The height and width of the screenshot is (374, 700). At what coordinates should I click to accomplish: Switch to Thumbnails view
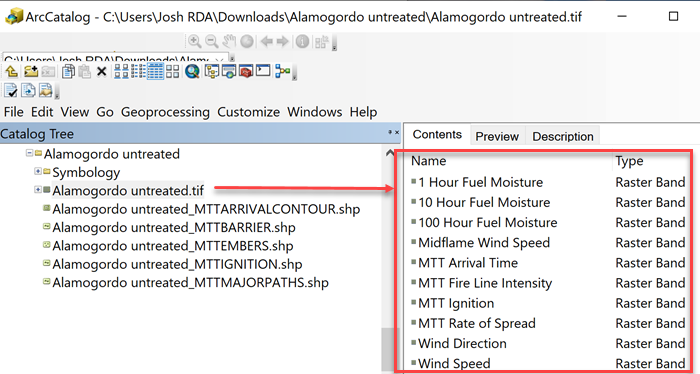[x=172, y=71]
